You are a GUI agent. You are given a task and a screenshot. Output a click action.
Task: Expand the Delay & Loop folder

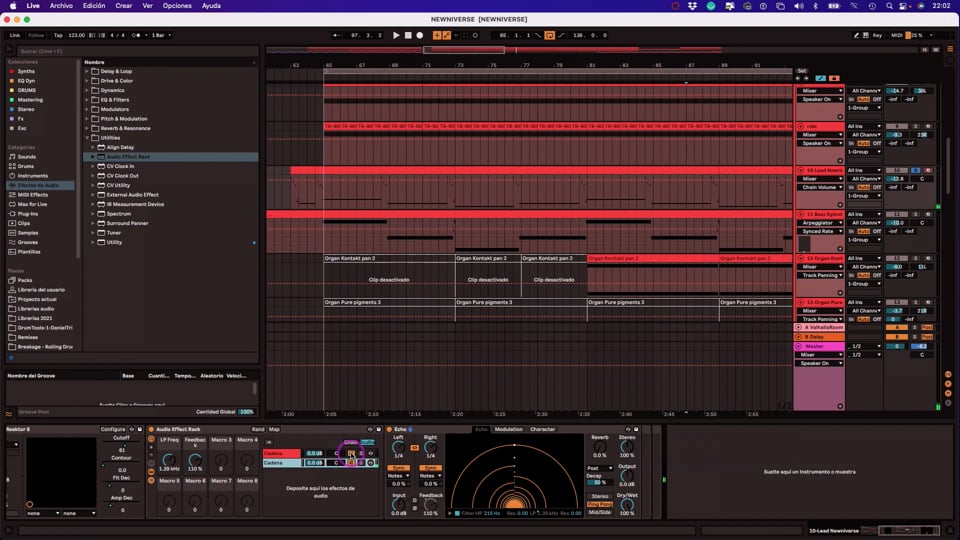click(87, 71)
